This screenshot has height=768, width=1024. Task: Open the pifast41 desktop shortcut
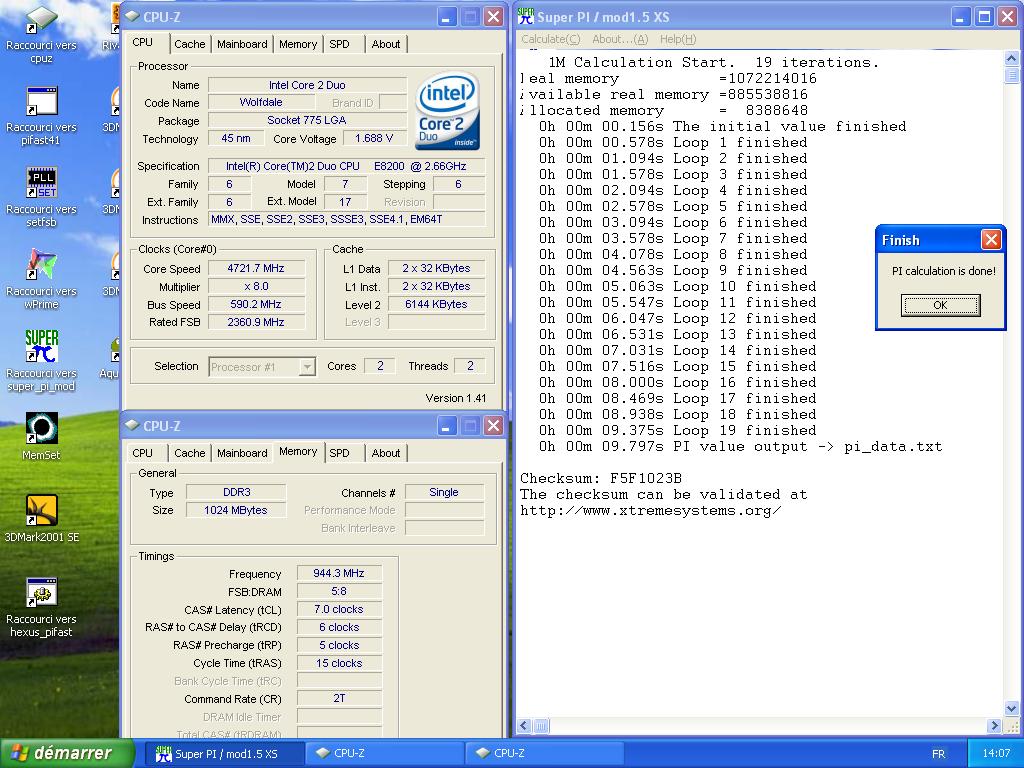[x=41, y=103]
